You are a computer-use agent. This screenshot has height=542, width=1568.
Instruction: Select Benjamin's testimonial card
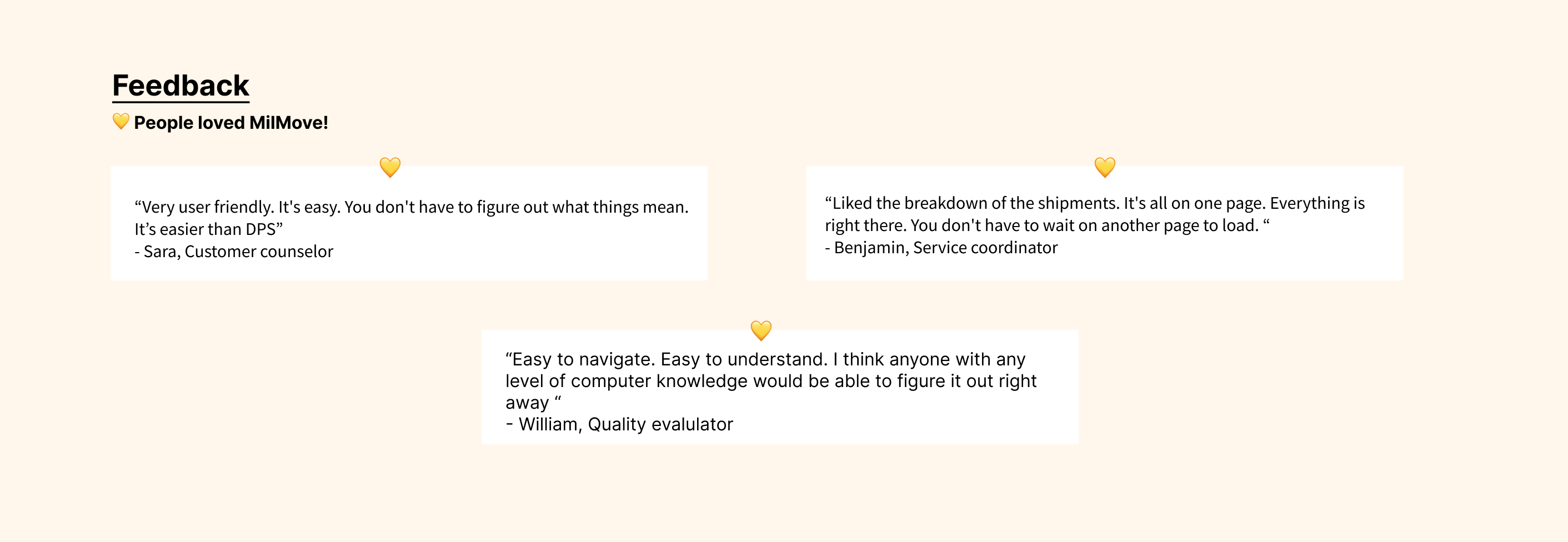click(1105, 223)
